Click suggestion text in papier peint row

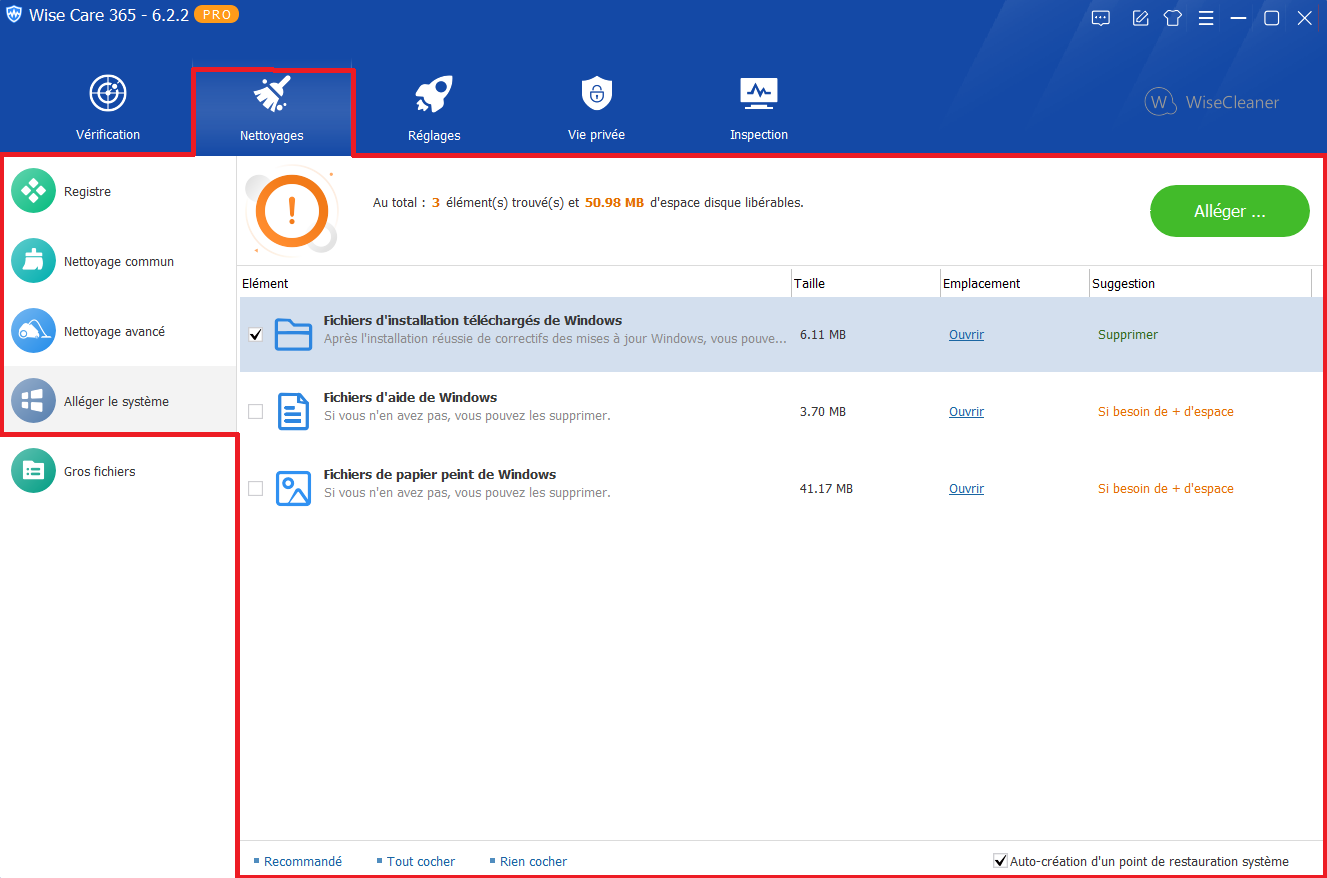1166,489
